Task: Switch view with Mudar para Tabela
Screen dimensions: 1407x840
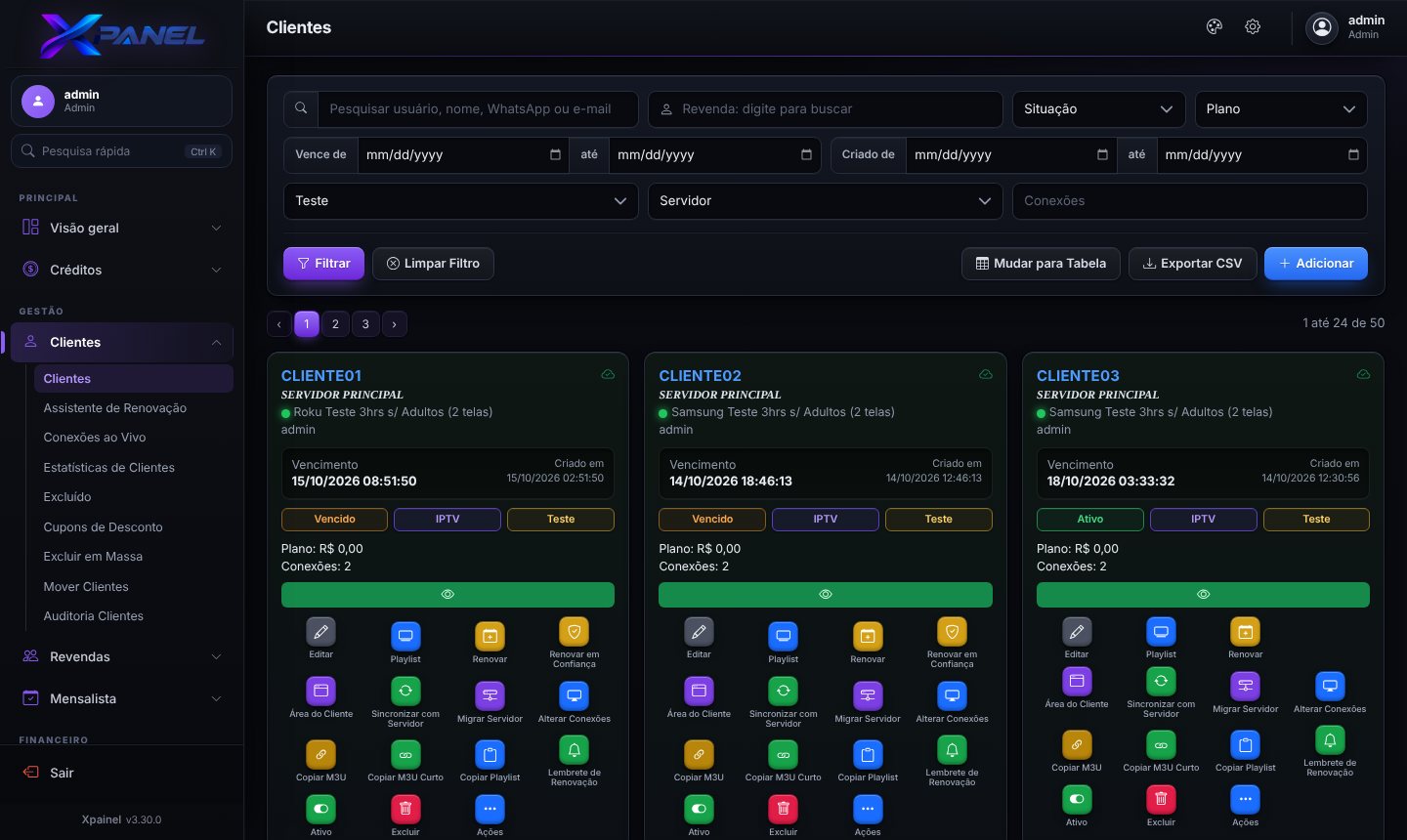Action: [1042, 264]
